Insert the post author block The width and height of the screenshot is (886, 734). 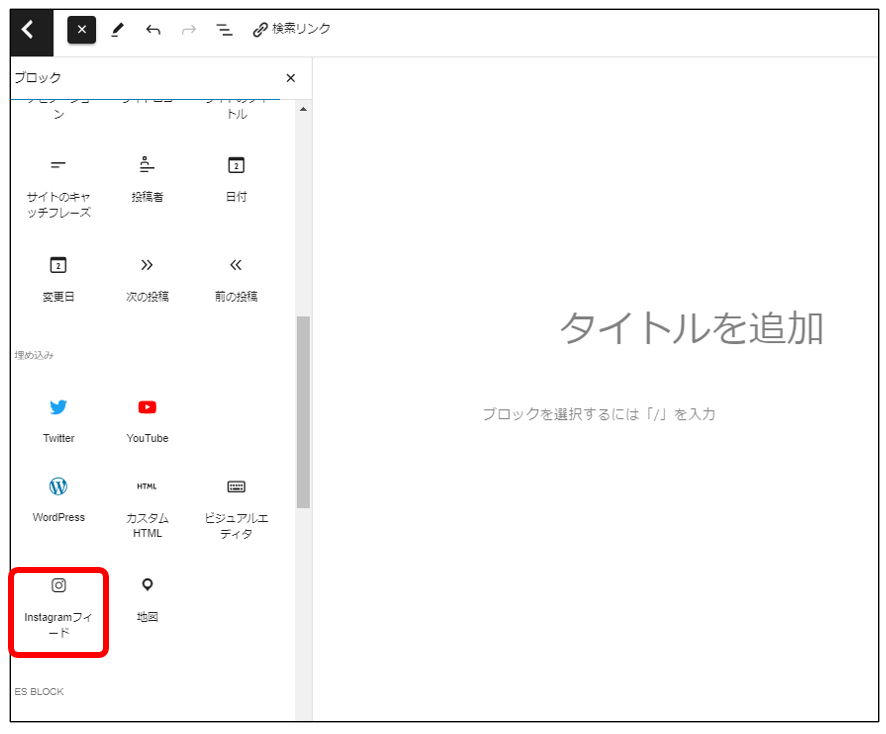point(147,178)
